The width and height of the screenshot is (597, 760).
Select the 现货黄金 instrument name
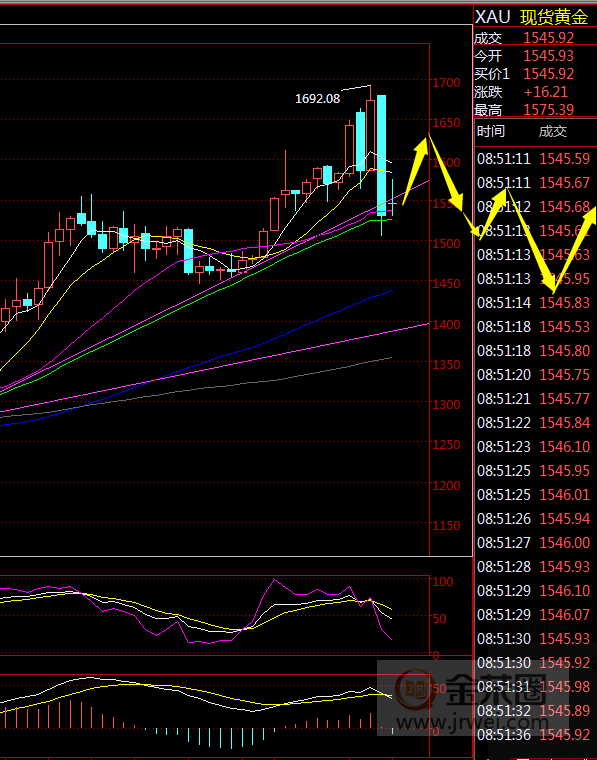(x=554, y=17)
